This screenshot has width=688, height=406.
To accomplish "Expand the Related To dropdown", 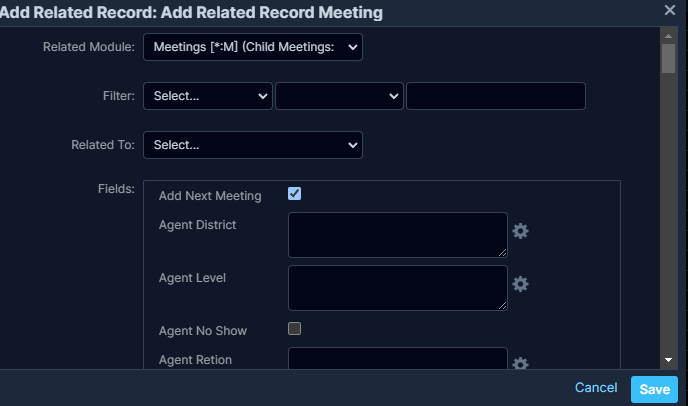I will pyautogui.click(x=253, y=145).
